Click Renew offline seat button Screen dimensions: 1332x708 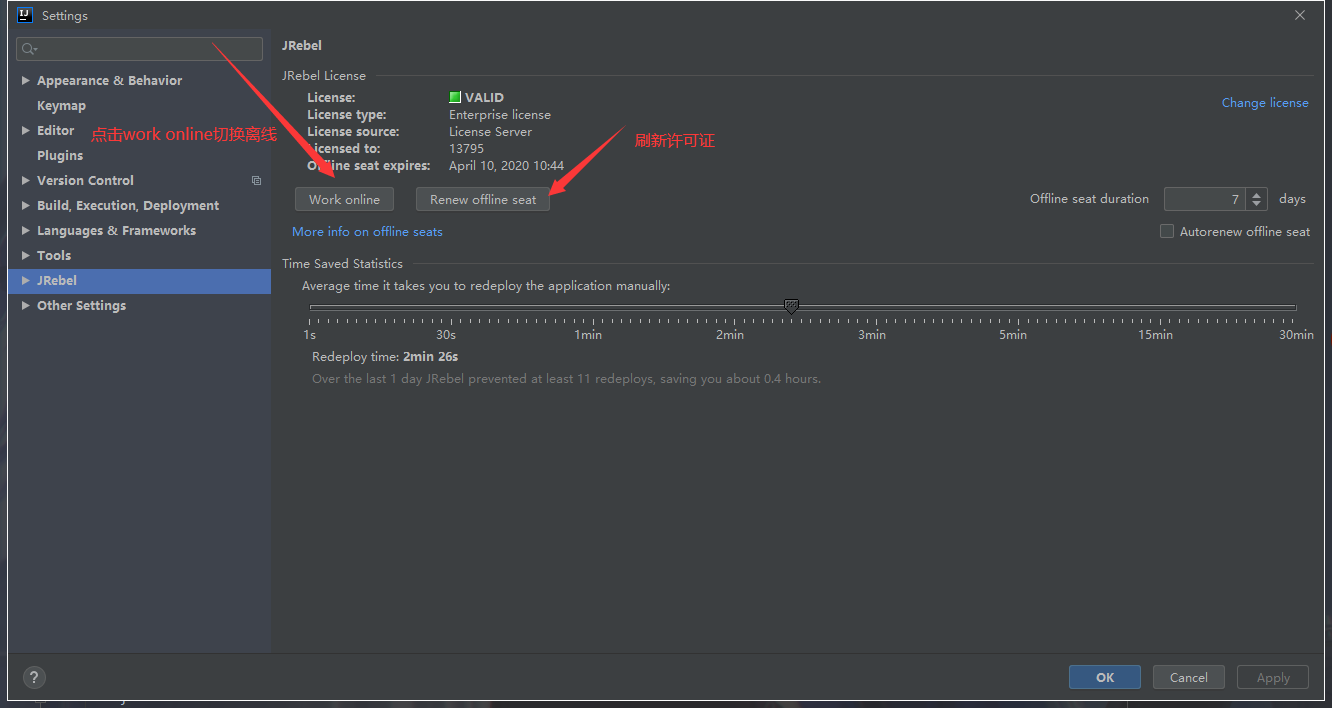[483, 199]
